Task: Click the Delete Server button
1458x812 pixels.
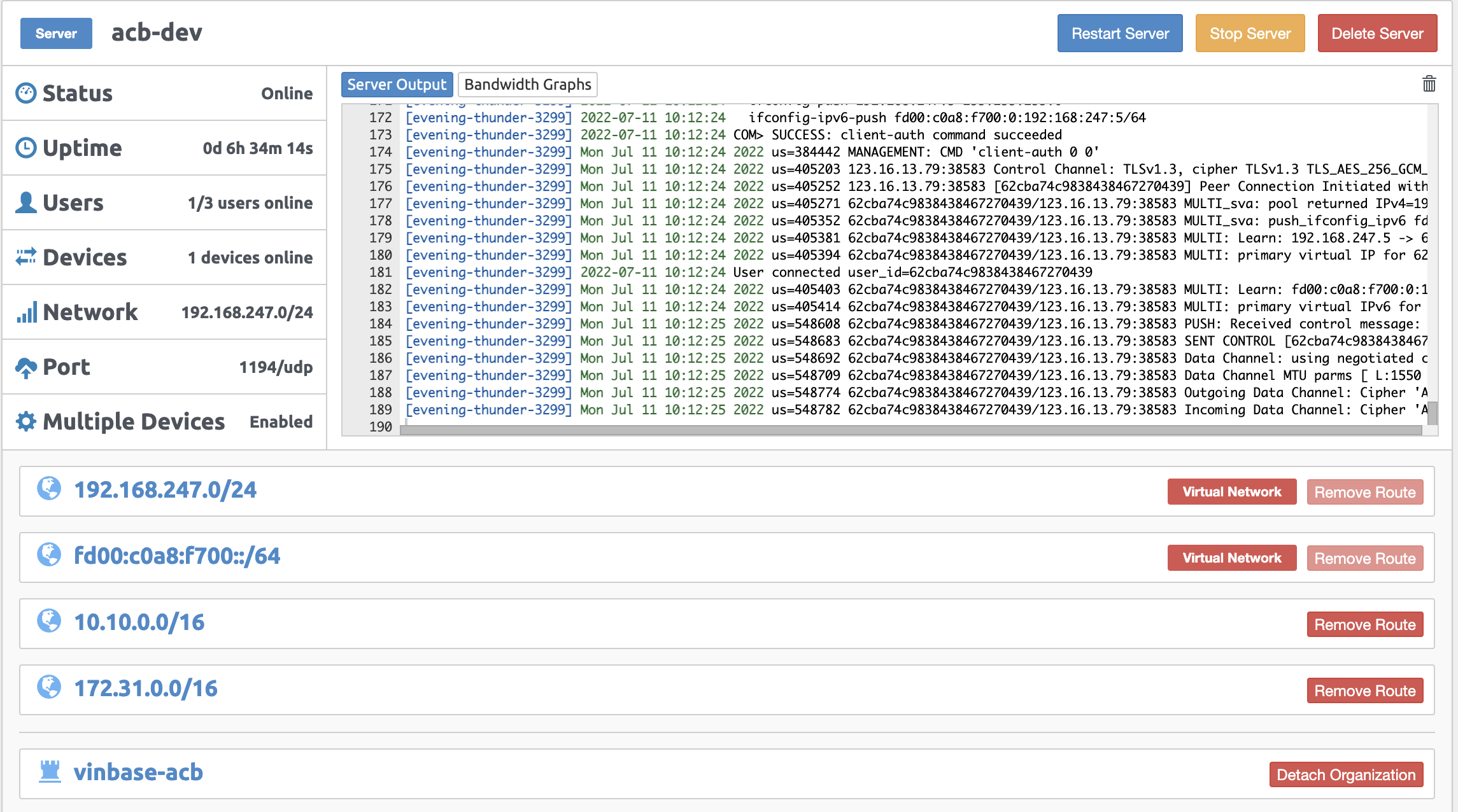Action: [x=1377, y=33]
